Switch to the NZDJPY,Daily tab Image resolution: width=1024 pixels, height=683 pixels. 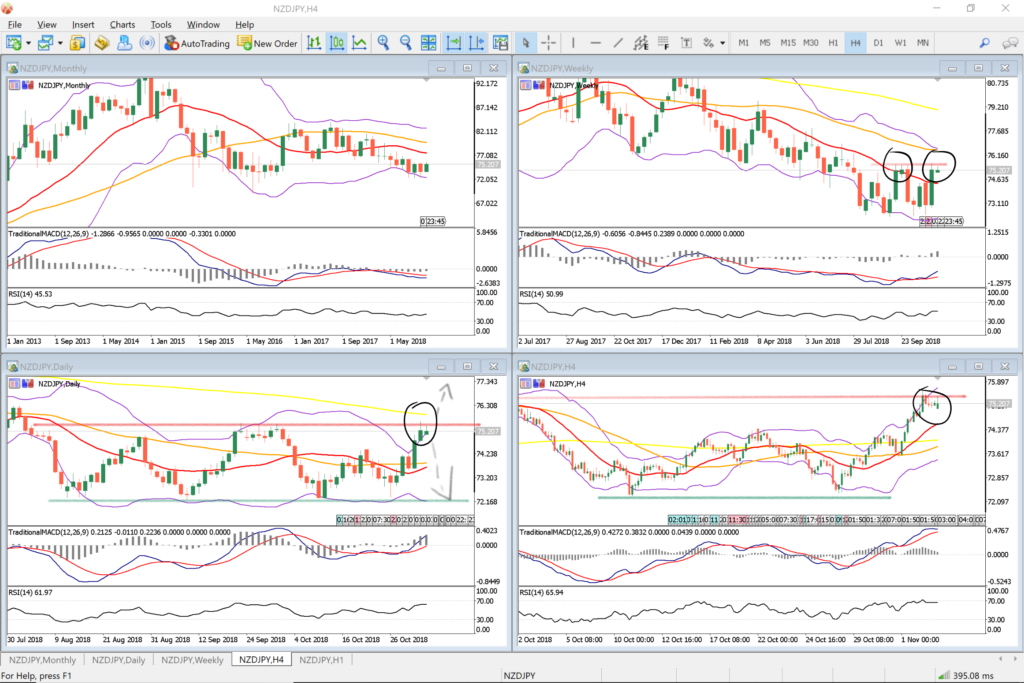(118, 660)
